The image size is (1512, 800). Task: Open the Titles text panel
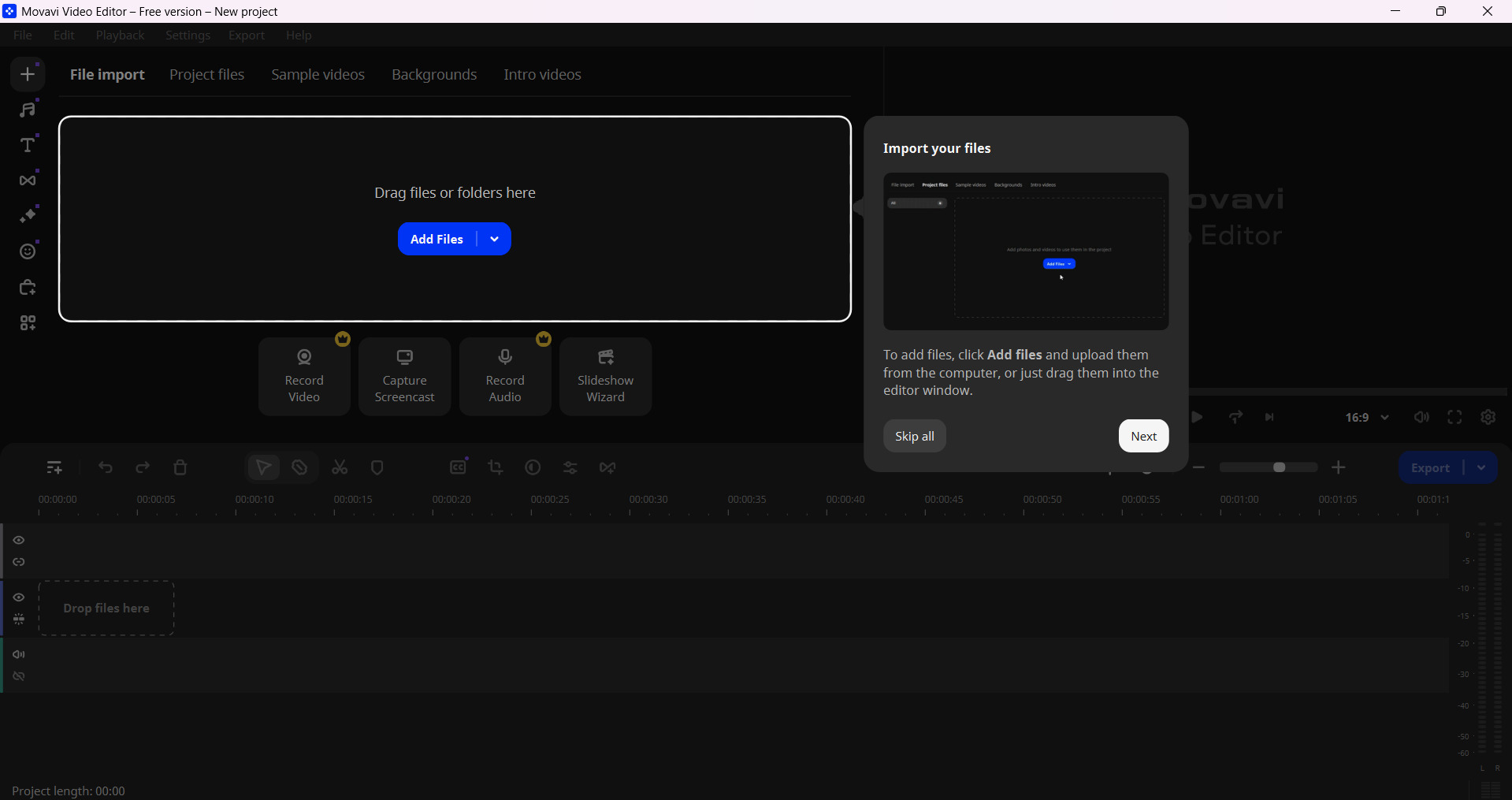28,145
